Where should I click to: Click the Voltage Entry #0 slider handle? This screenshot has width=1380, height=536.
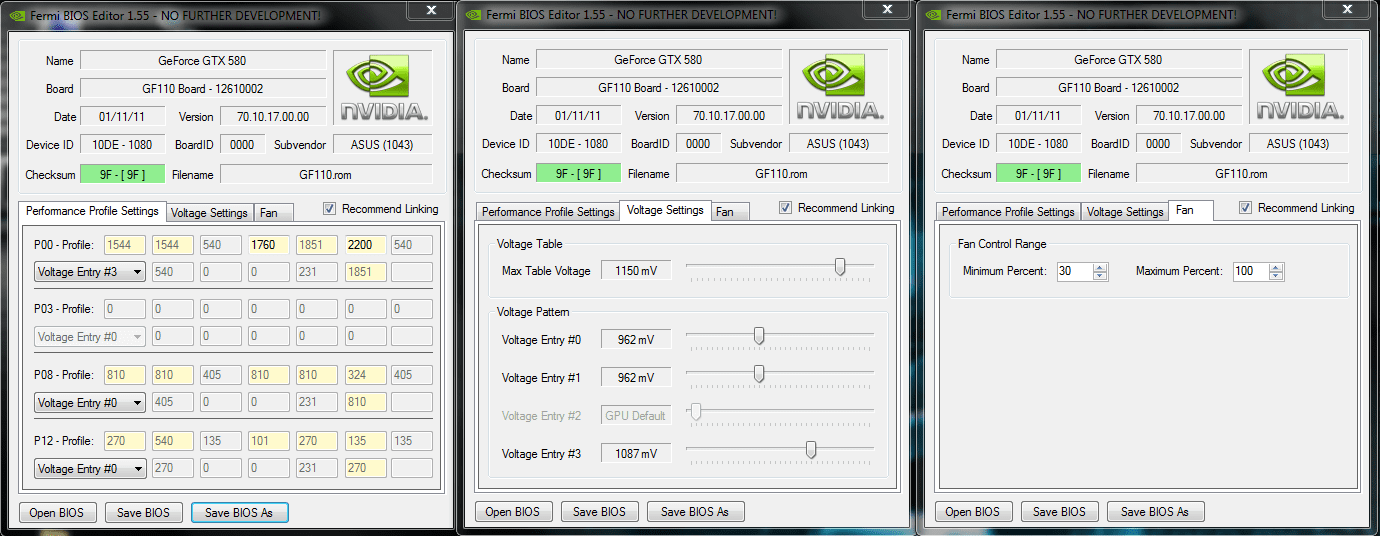coord(759,335)
